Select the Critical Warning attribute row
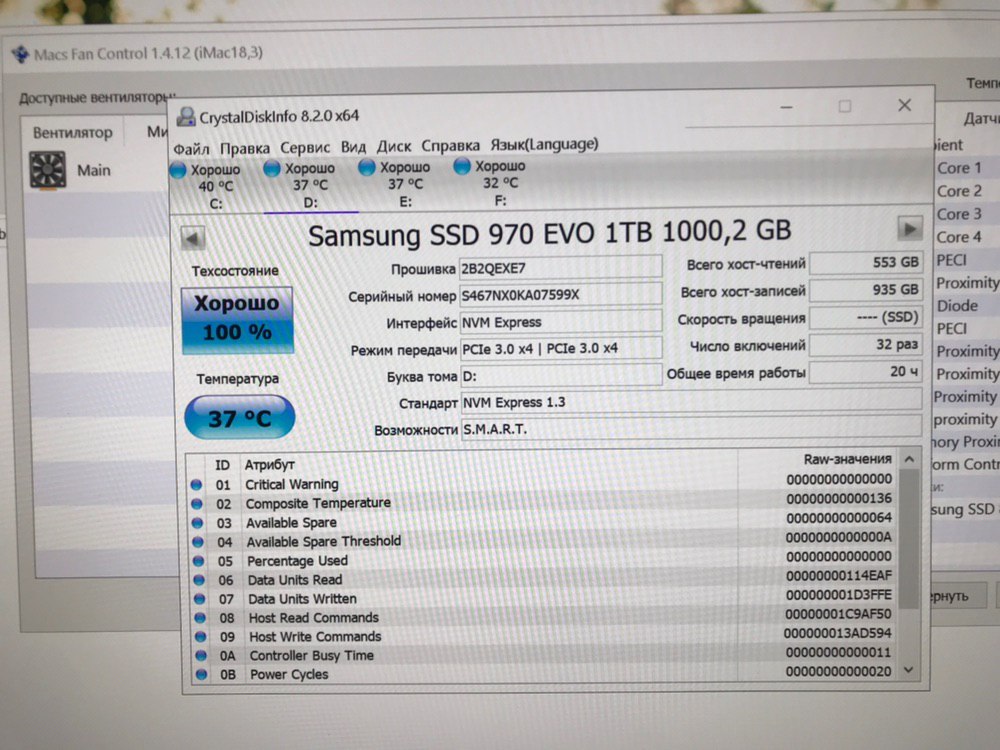This screenshot has height=750, width=1000. 542,482
